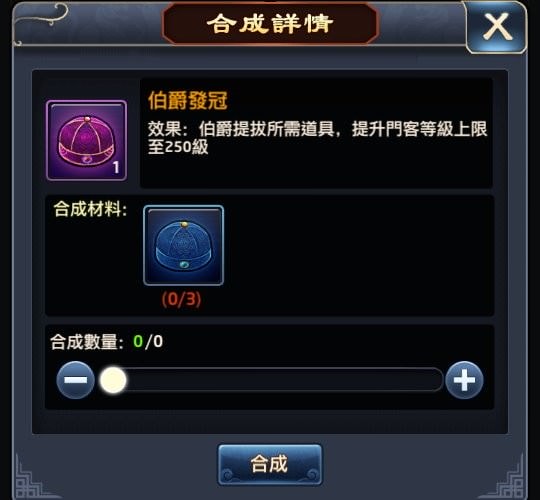The image size is (540, 500).
Task: Click the corner pattern ornament at bottom-left
Action: (33, 479)
